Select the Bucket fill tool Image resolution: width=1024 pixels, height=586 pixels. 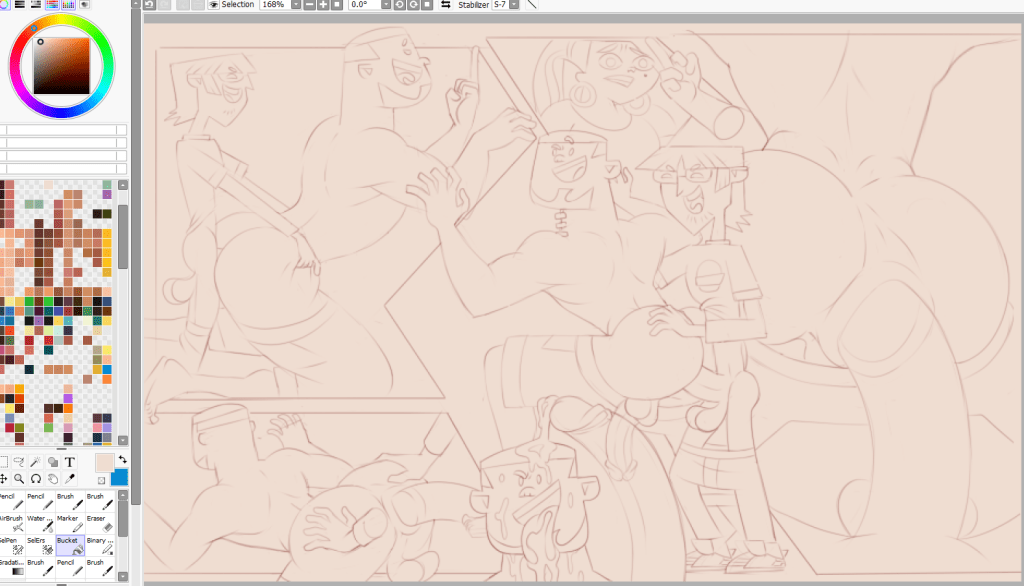[68, 545]
